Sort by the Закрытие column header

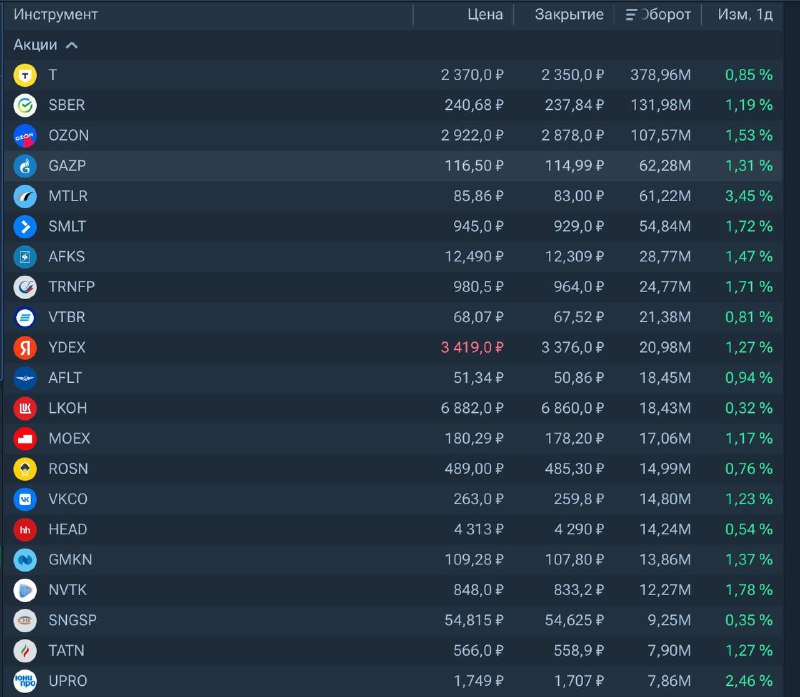569,14
